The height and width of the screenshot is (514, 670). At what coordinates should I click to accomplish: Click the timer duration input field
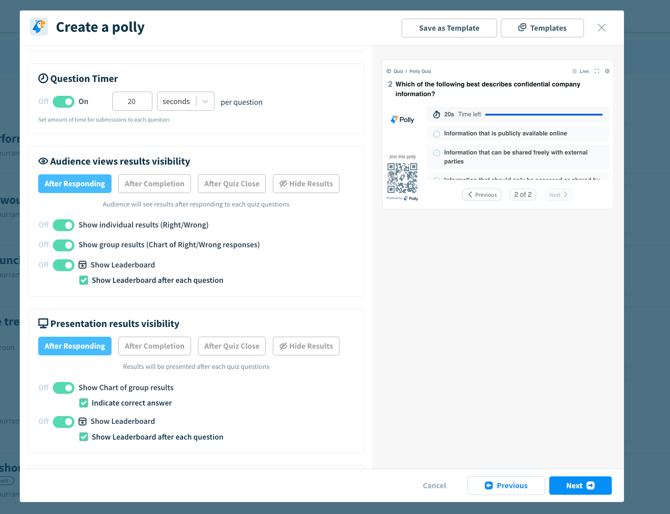pos(132,102)
